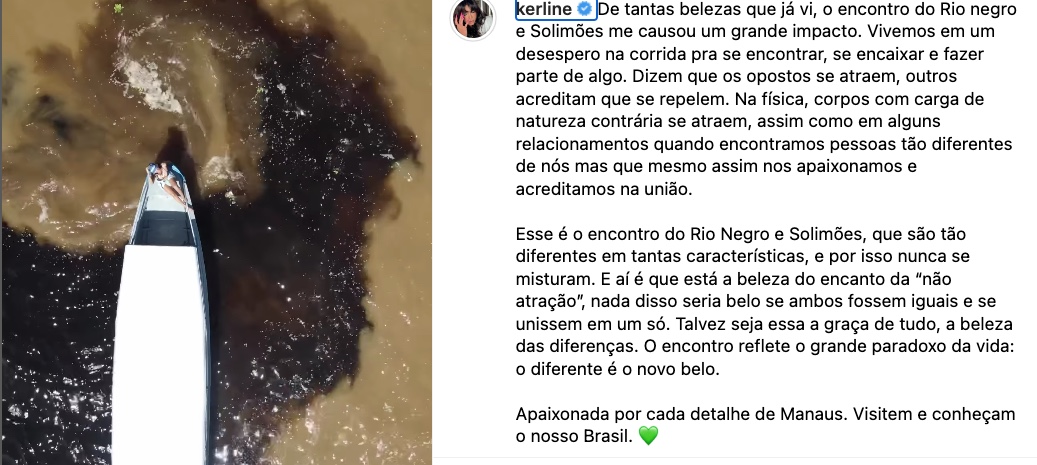1037x465 pixels.
Task: Open kerline's profile picture avatar
Action: point(473,19)
